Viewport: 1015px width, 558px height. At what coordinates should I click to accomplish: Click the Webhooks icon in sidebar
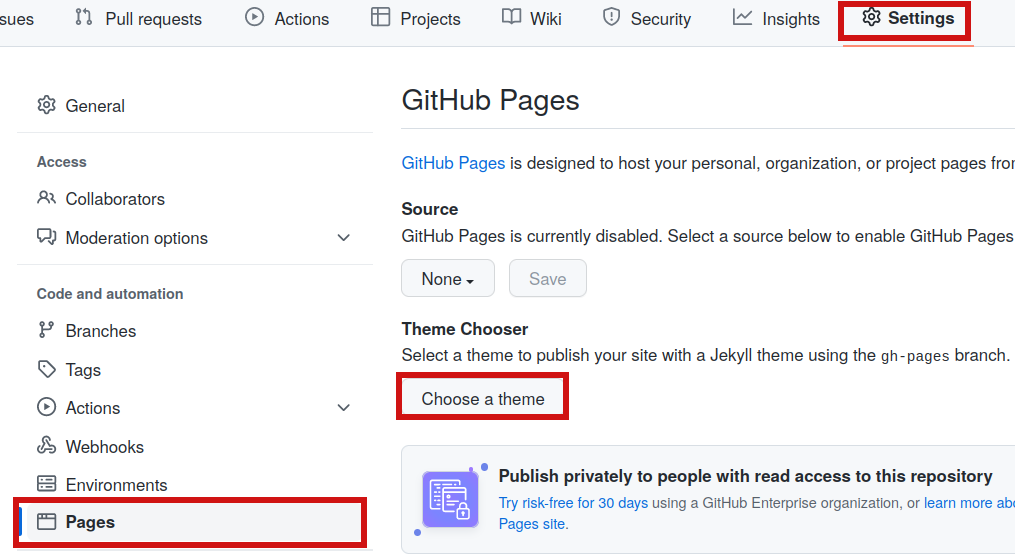46,446
